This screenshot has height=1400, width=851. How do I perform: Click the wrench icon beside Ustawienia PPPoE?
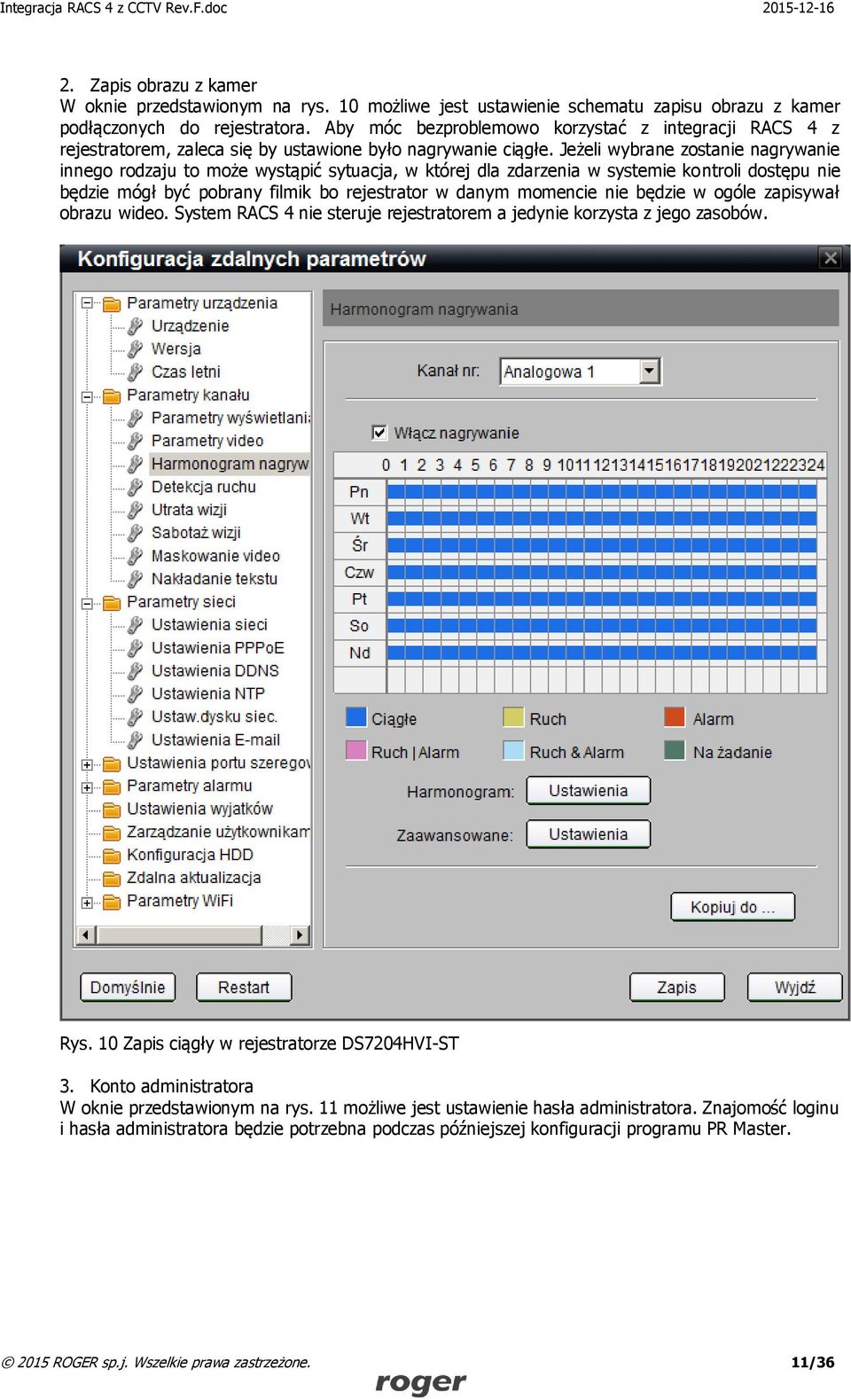tap(136, 648)
